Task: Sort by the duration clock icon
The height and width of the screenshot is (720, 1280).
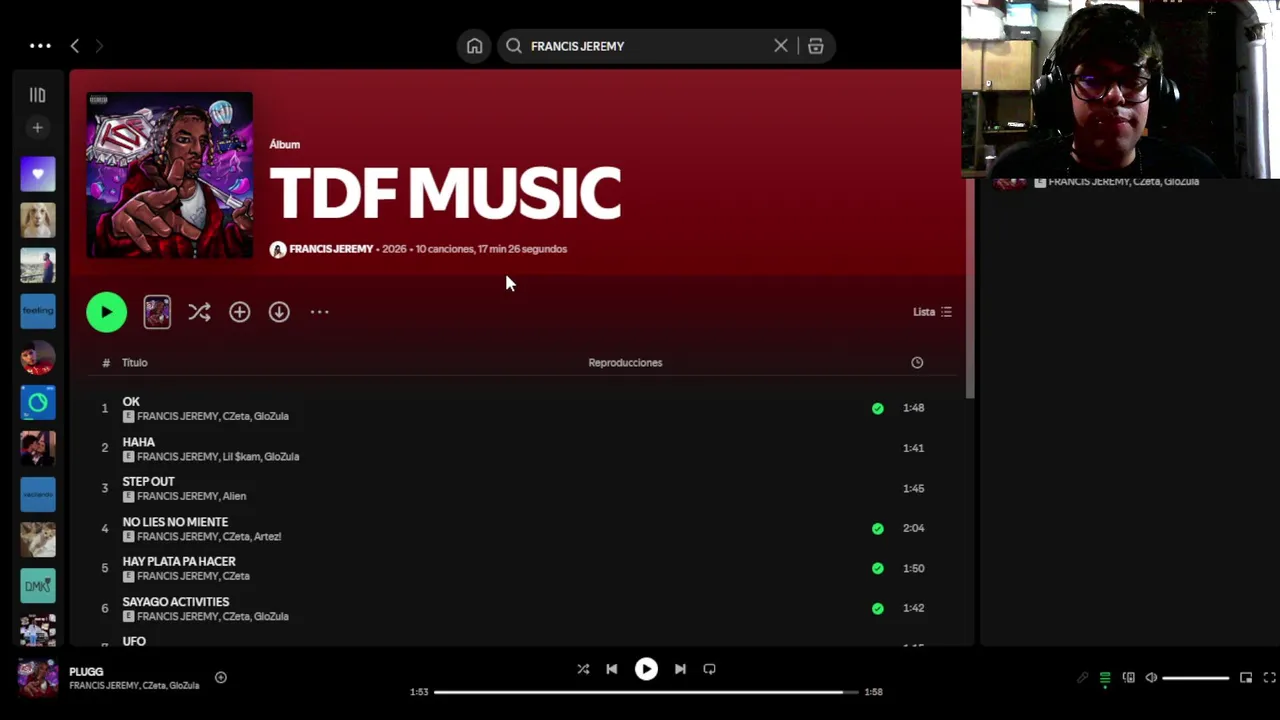Action: click(x=917, y=363)
